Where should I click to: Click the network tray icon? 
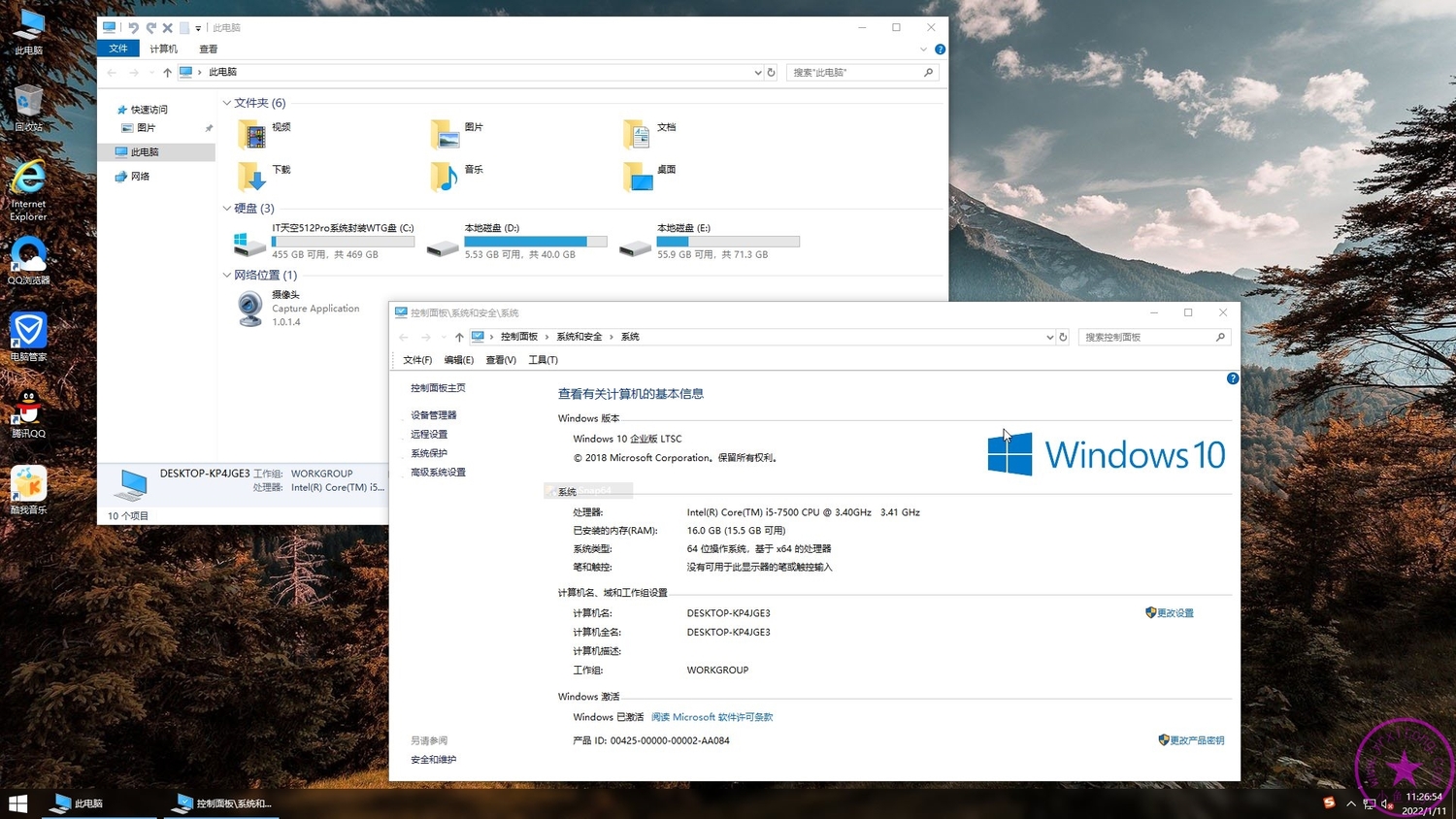(1370, 803)
